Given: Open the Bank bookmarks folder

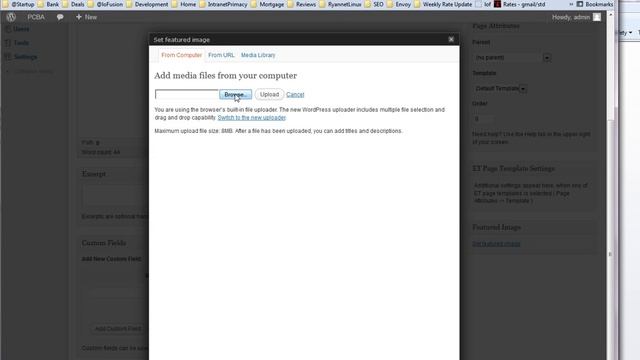Looking at the screenshot, I should [x=49, y=4].
